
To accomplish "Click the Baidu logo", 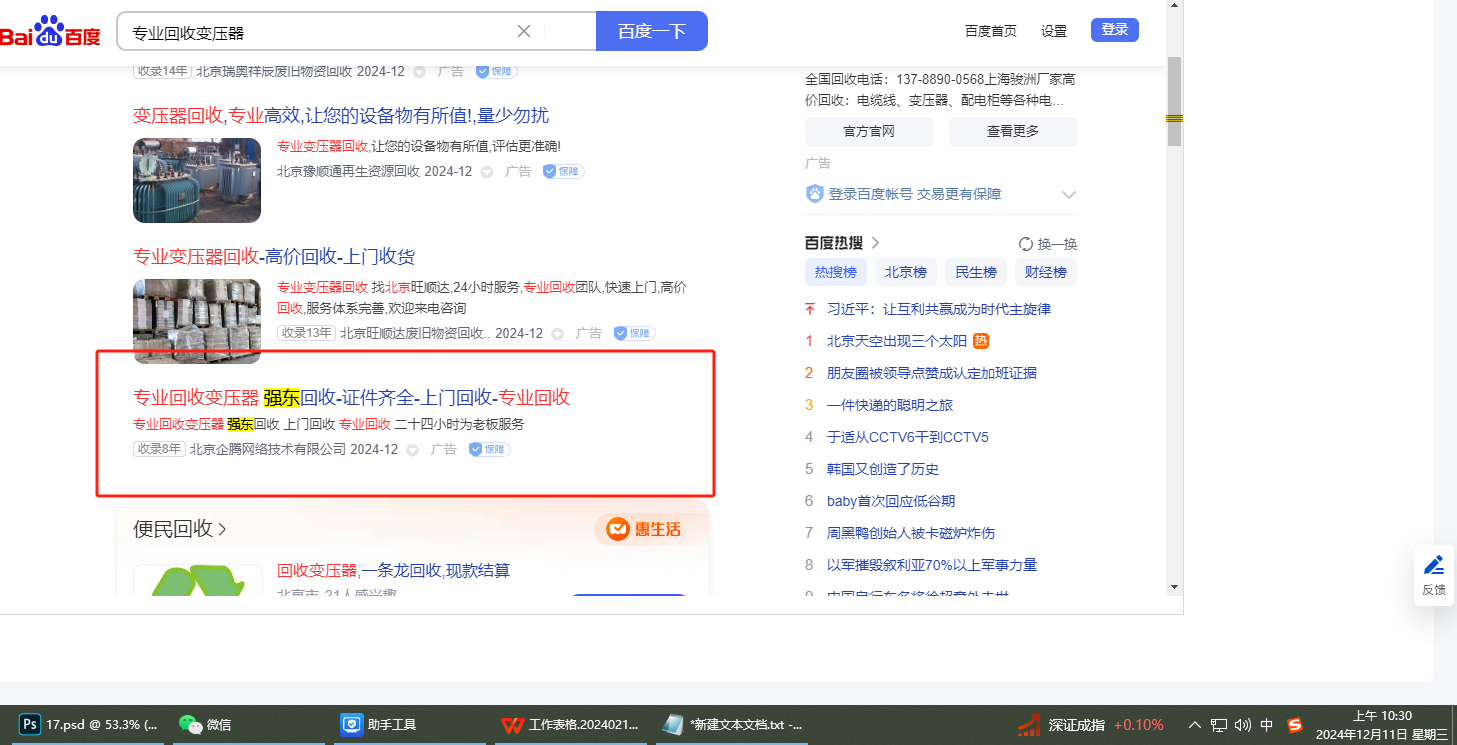I will pyautogui.click(x=50, y=32).
